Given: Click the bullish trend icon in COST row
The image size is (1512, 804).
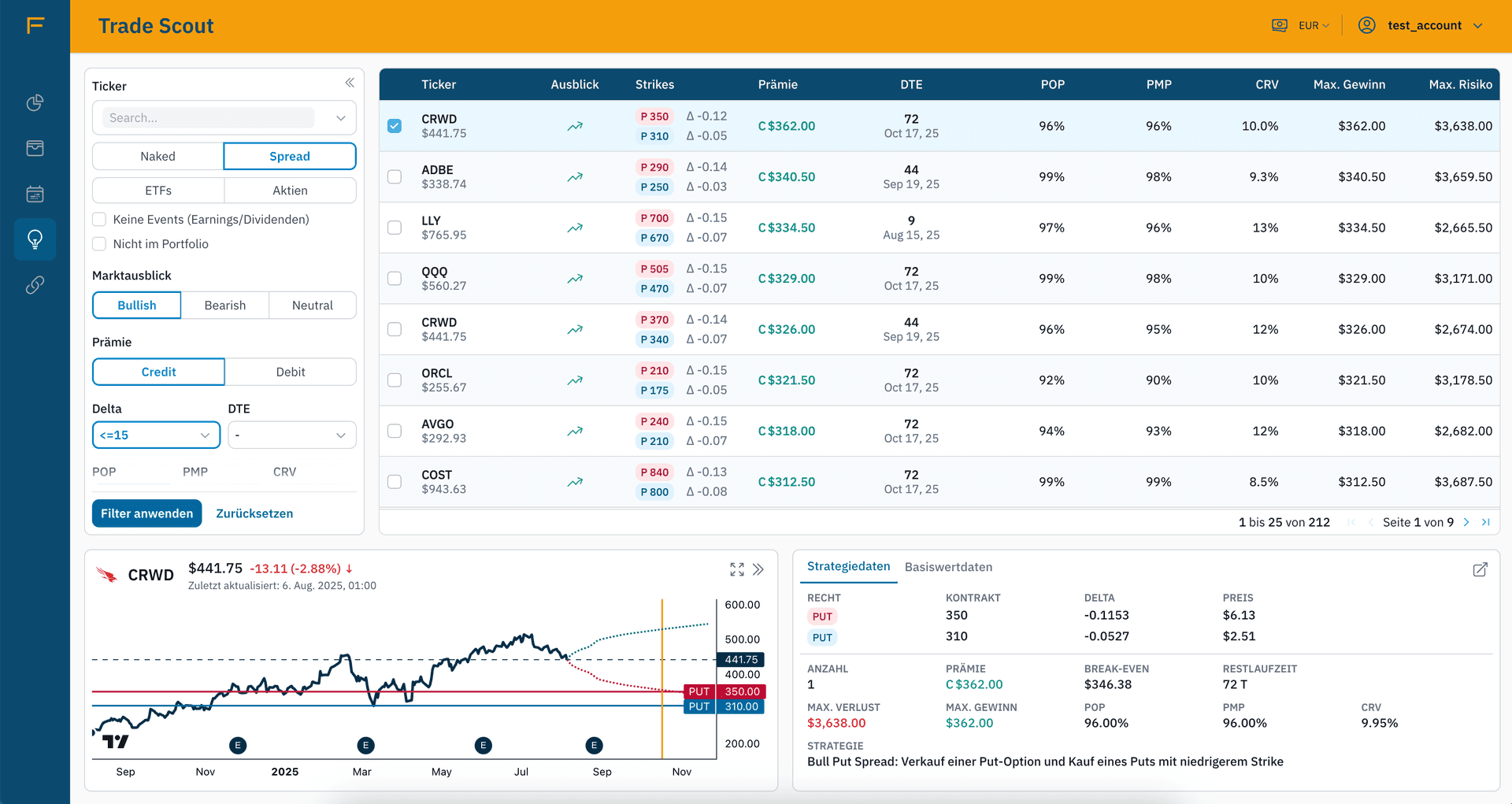Looking at the screenshot, I should tap(575, 482).
